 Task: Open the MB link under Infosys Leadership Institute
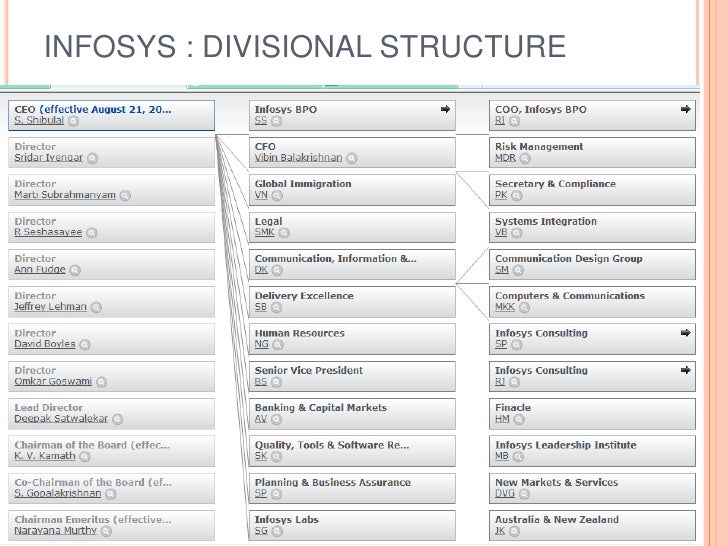(x=501, y=455)
